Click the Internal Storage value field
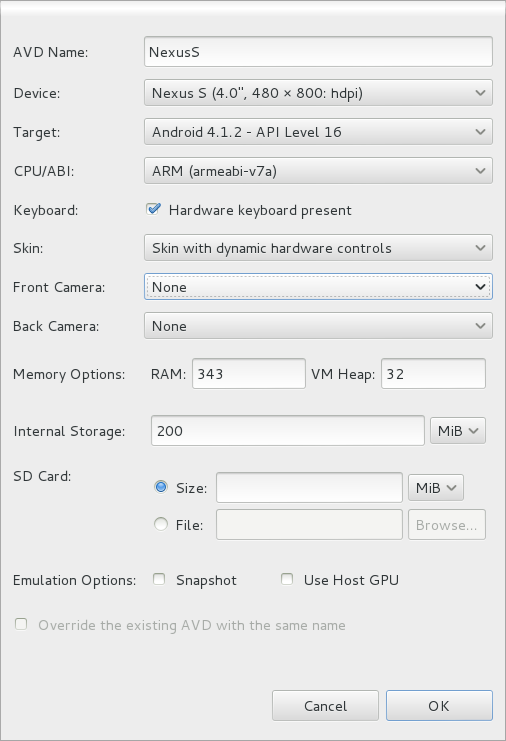Image resolution: width=506 pixels, height=741 pixels. [288, 431]
